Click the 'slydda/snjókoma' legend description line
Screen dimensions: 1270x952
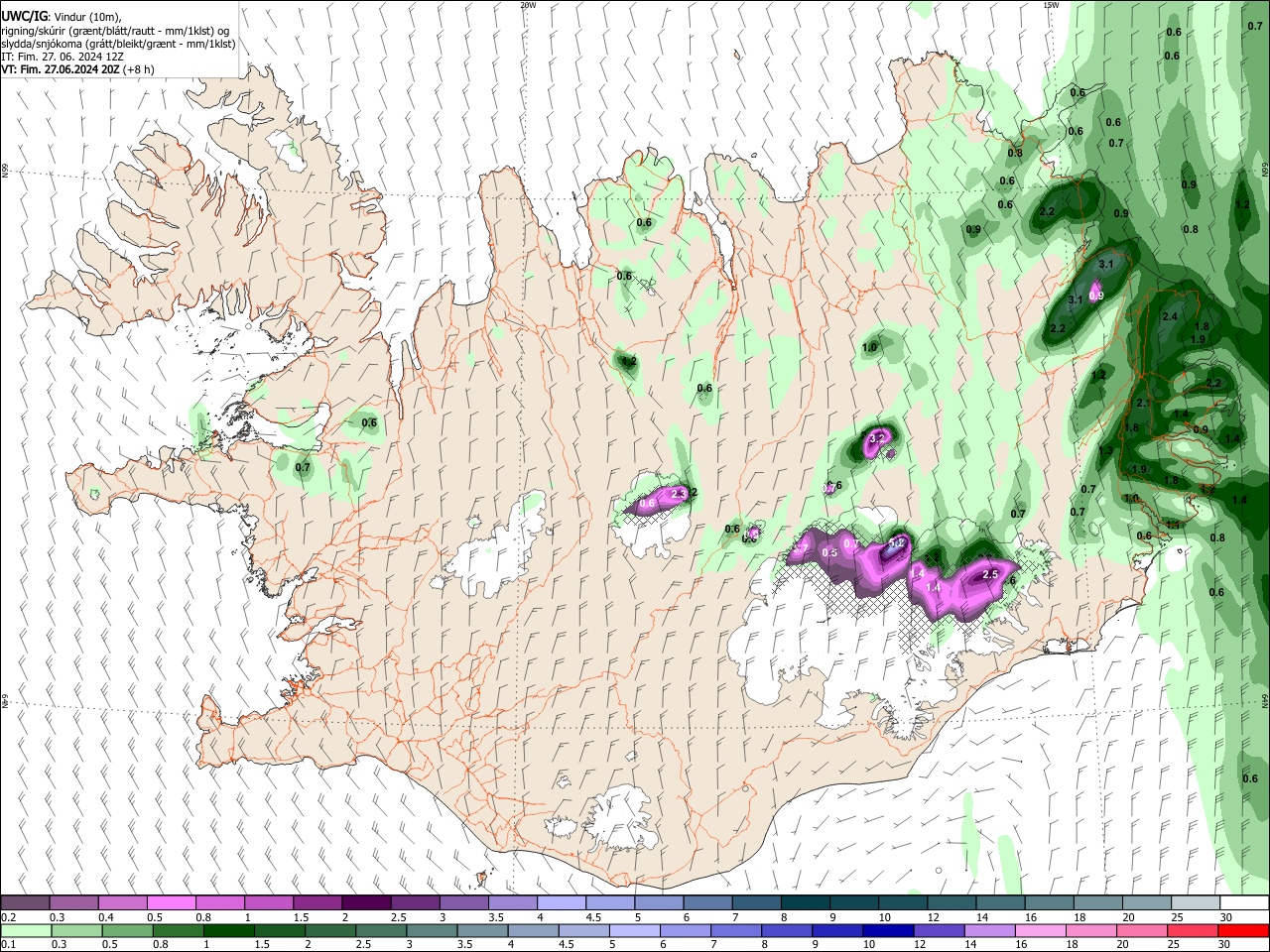click(118, 44)
